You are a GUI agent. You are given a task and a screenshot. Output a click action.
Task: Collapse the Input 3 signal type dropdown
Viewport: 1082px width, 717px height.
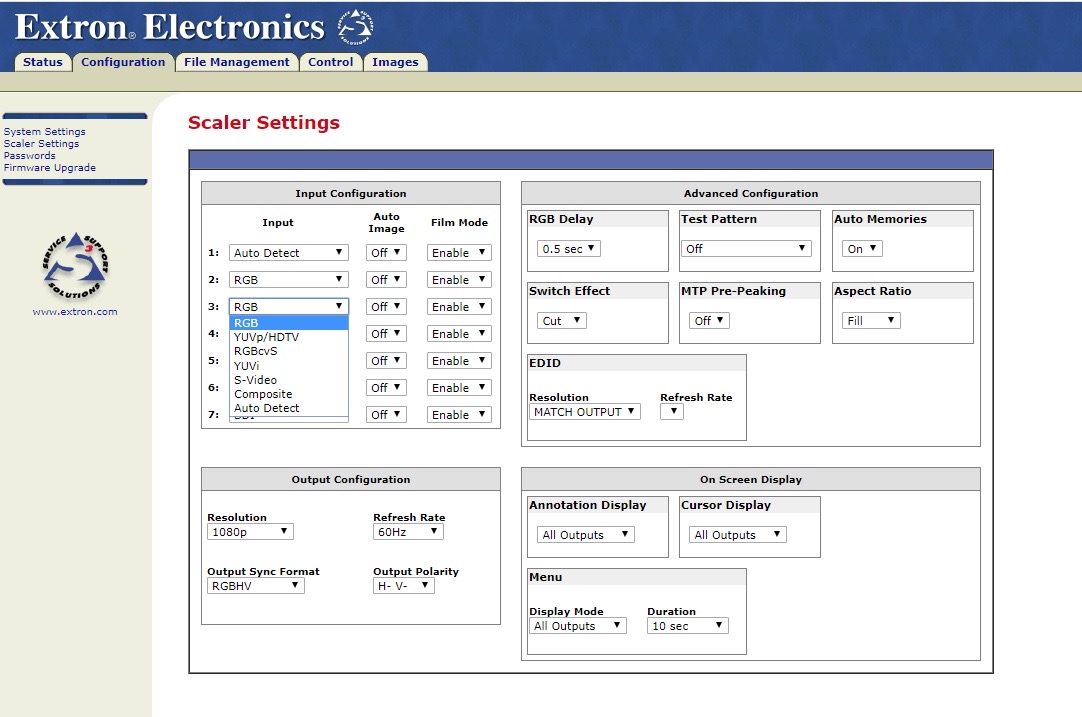[x=288, y=306]
